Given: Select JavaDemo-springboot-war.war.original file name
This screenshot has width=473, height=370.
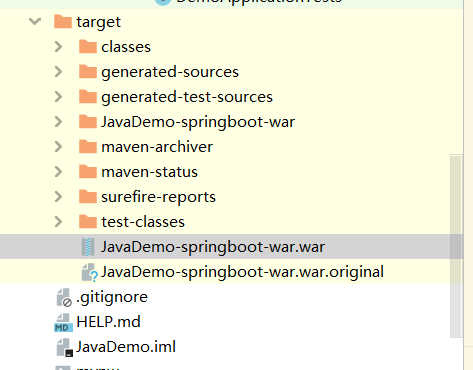Looking at the screenshot, I should (243, 272).
